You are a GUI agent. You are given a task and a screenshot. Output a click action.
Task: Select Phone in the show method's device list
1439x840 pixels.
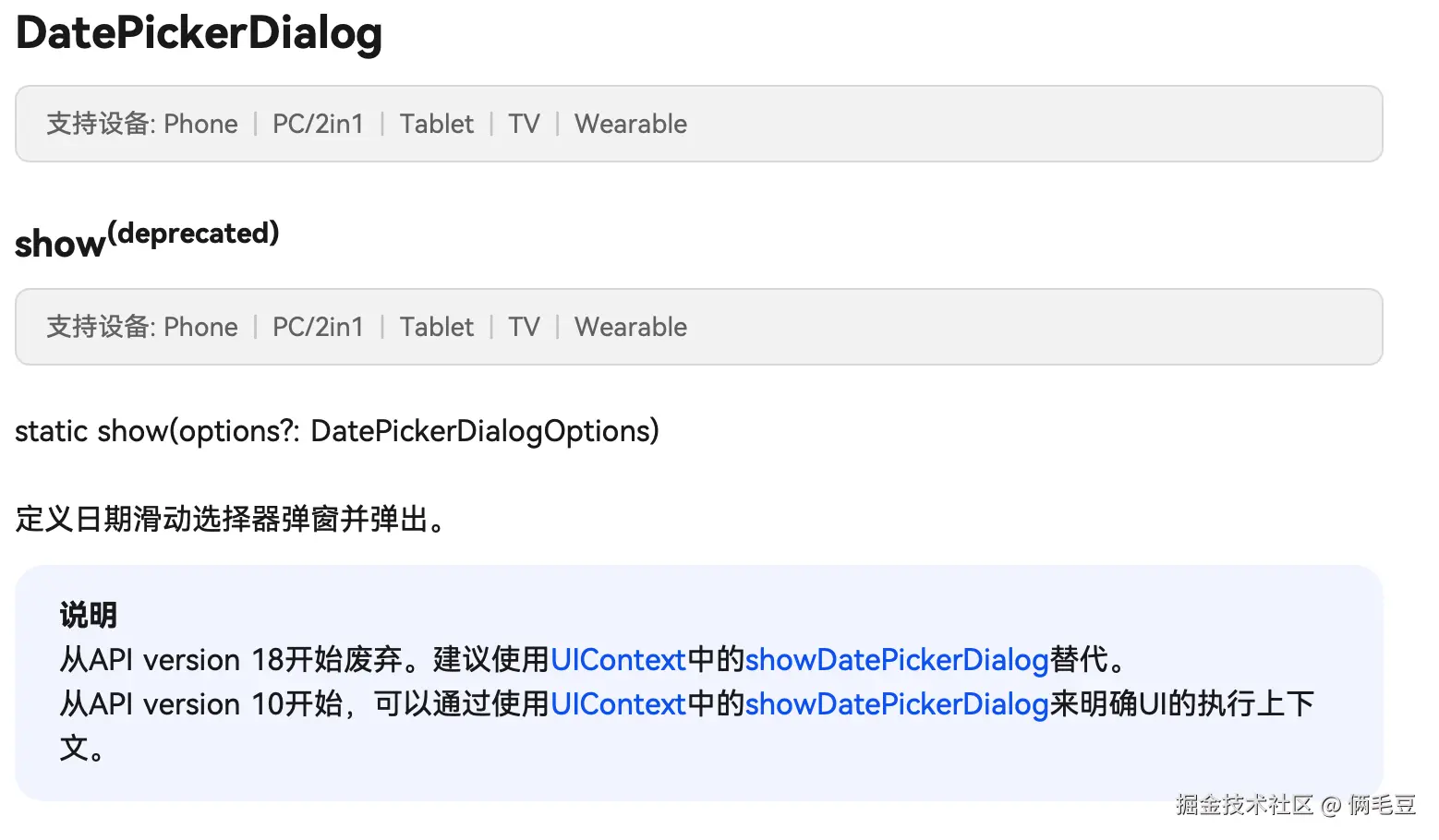click(x=200, y=327)
